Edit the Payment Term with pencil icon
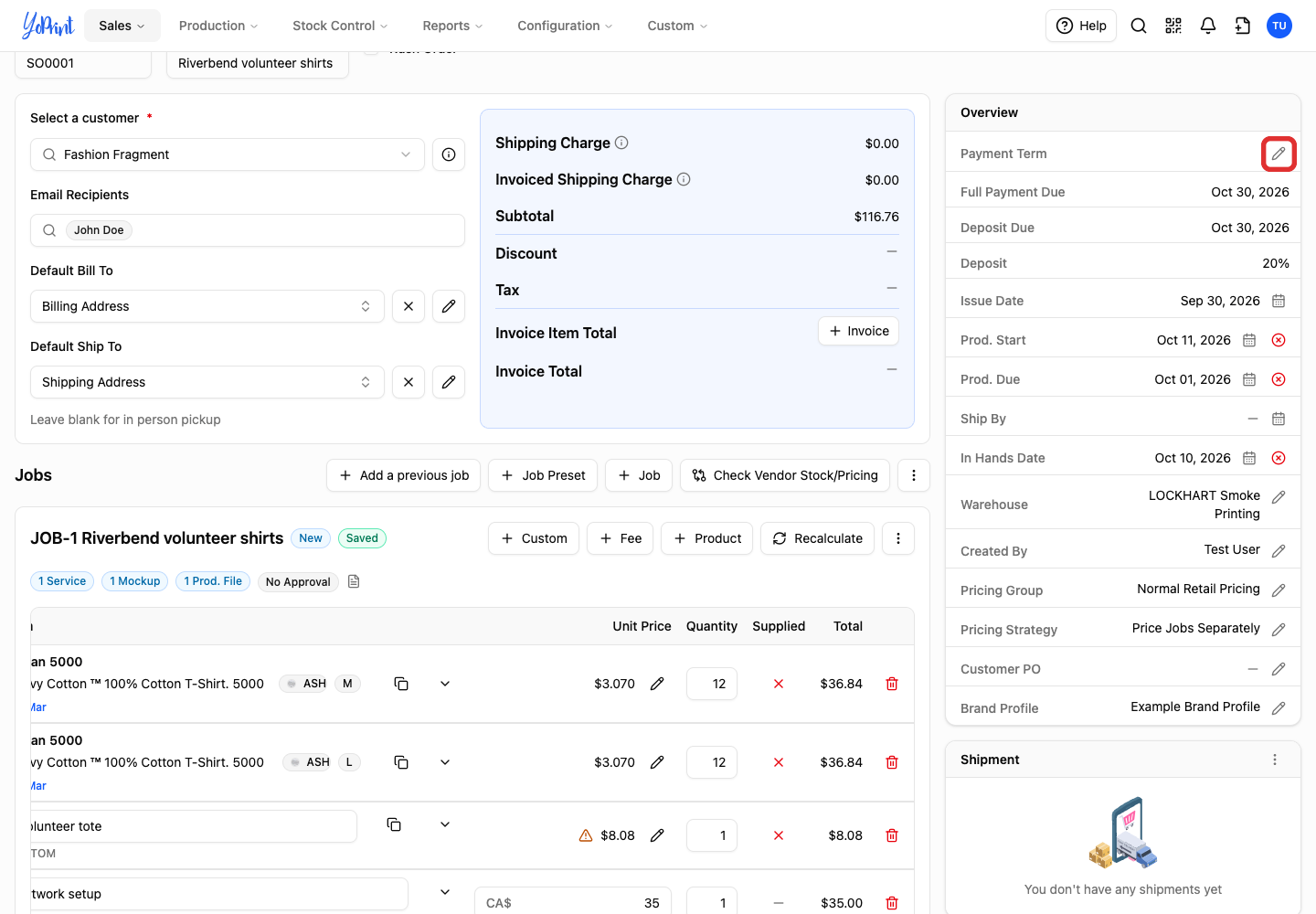This screenshot has height=914, width=1316. [1279, 154]
